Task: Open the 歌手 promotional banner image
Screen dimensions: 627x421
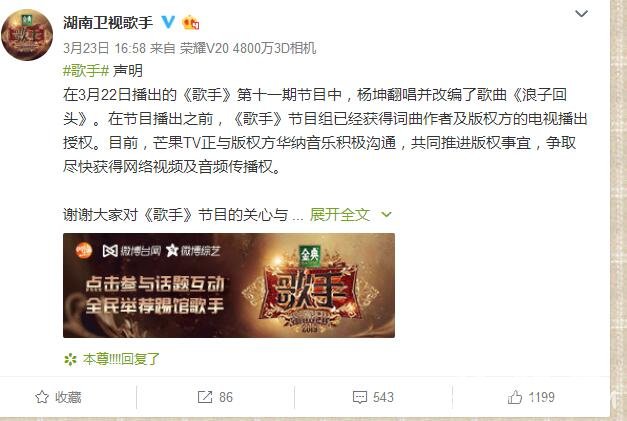Action: tap(229, 285)
